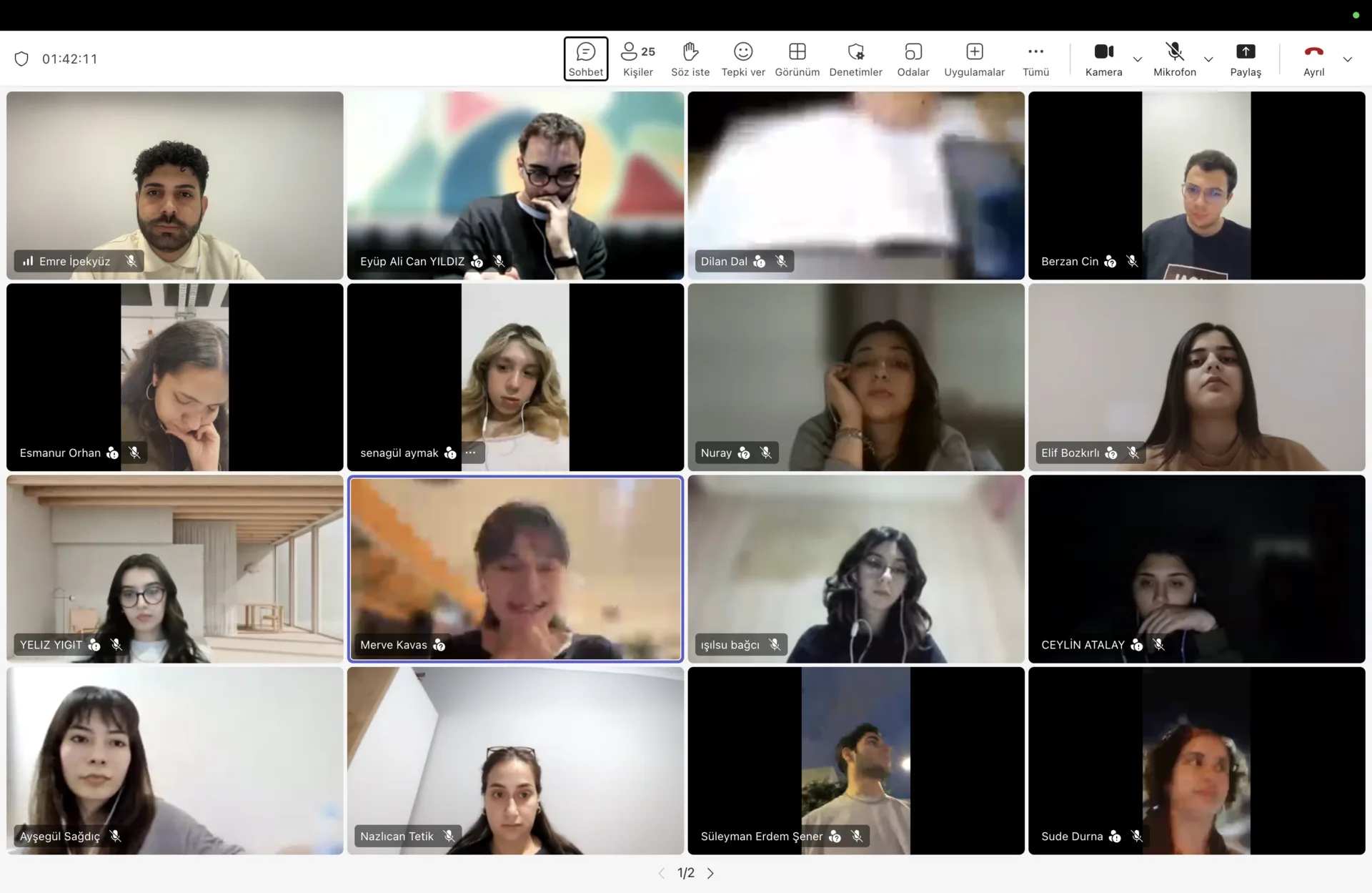
Task: Click the Eyüp Ali Can YILDIZ name label
Action: [412, 261]
